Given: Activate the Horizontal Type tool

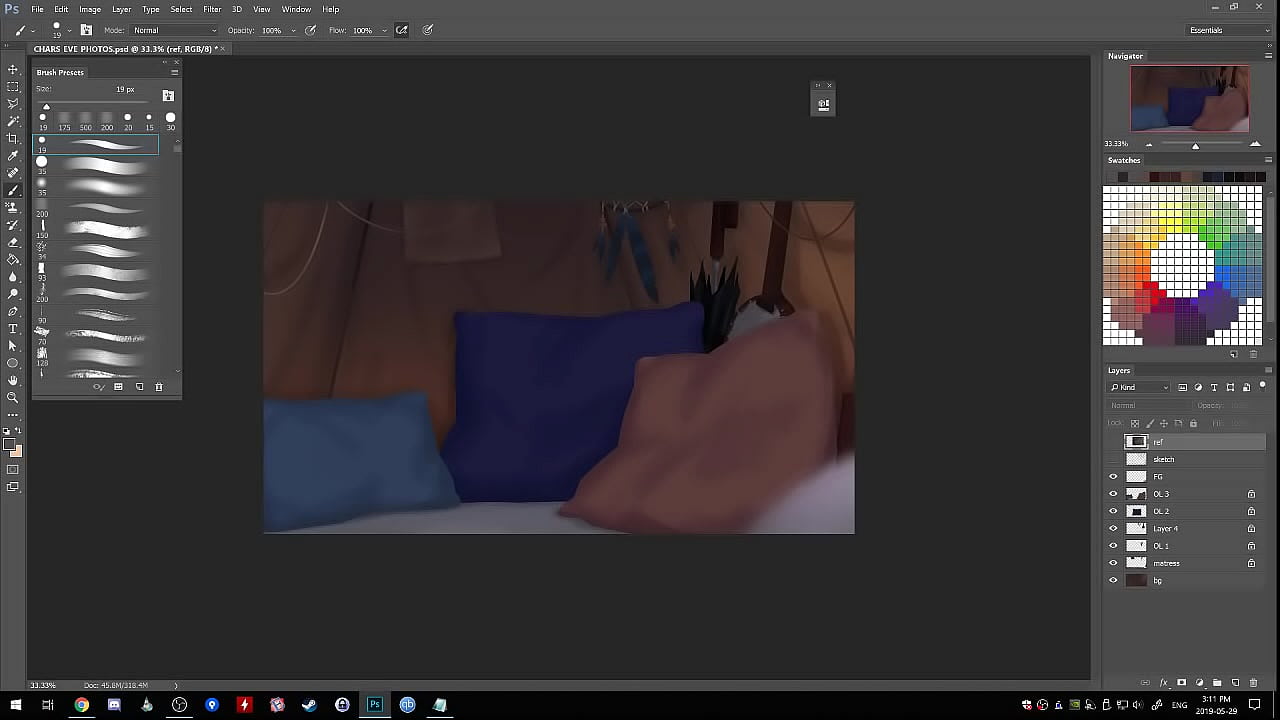Looking at the screenshot, I should click(13, 328).
